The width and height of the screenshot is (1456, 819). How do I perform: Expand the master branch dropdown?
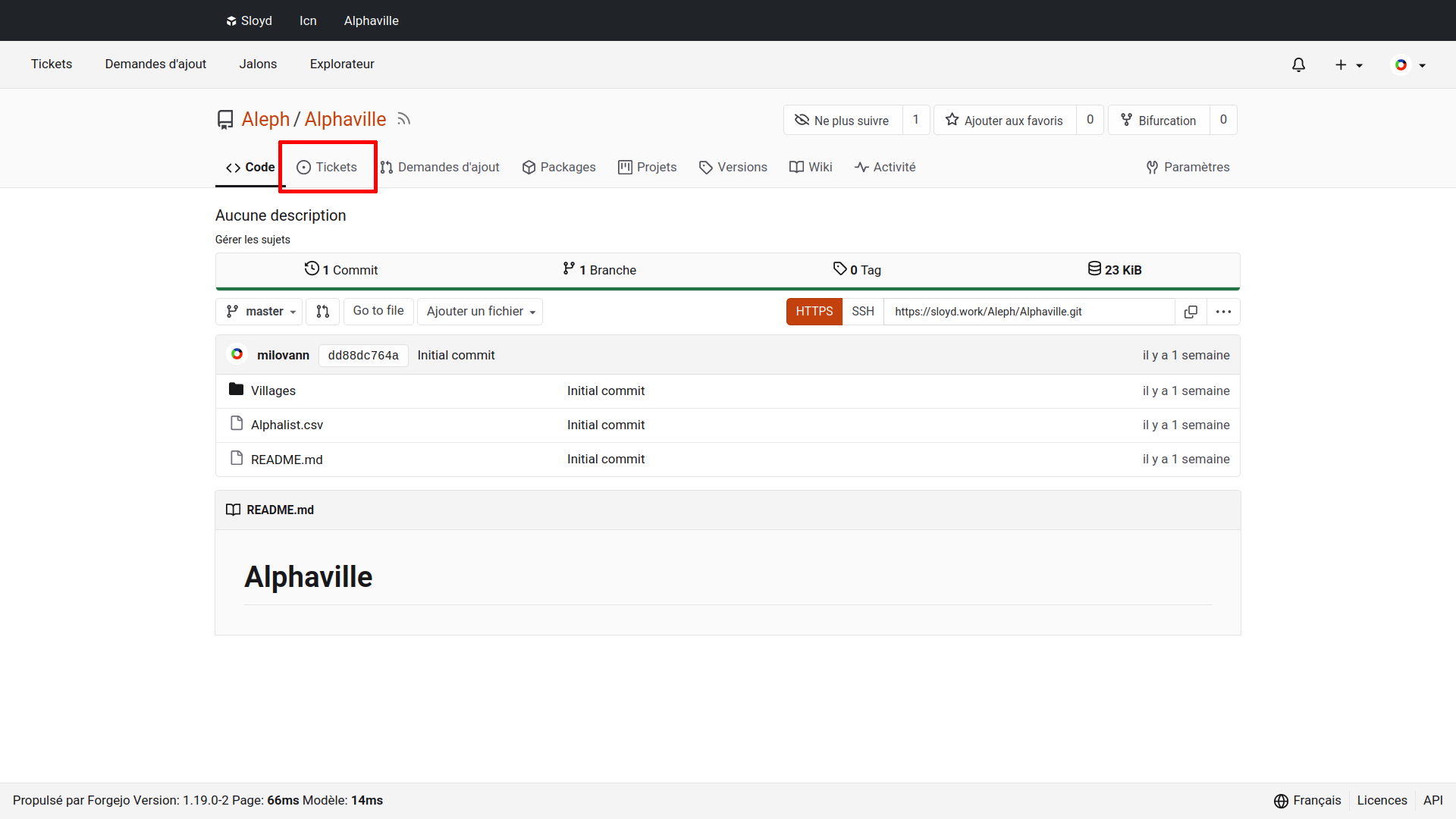(260, 312)
